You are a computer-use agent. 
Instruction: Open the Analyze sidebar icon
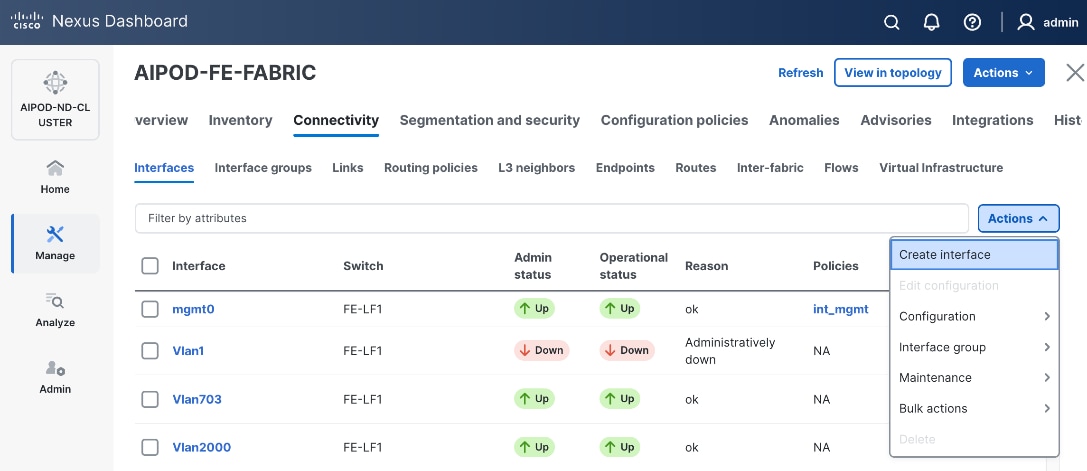(x=55, y=300)
